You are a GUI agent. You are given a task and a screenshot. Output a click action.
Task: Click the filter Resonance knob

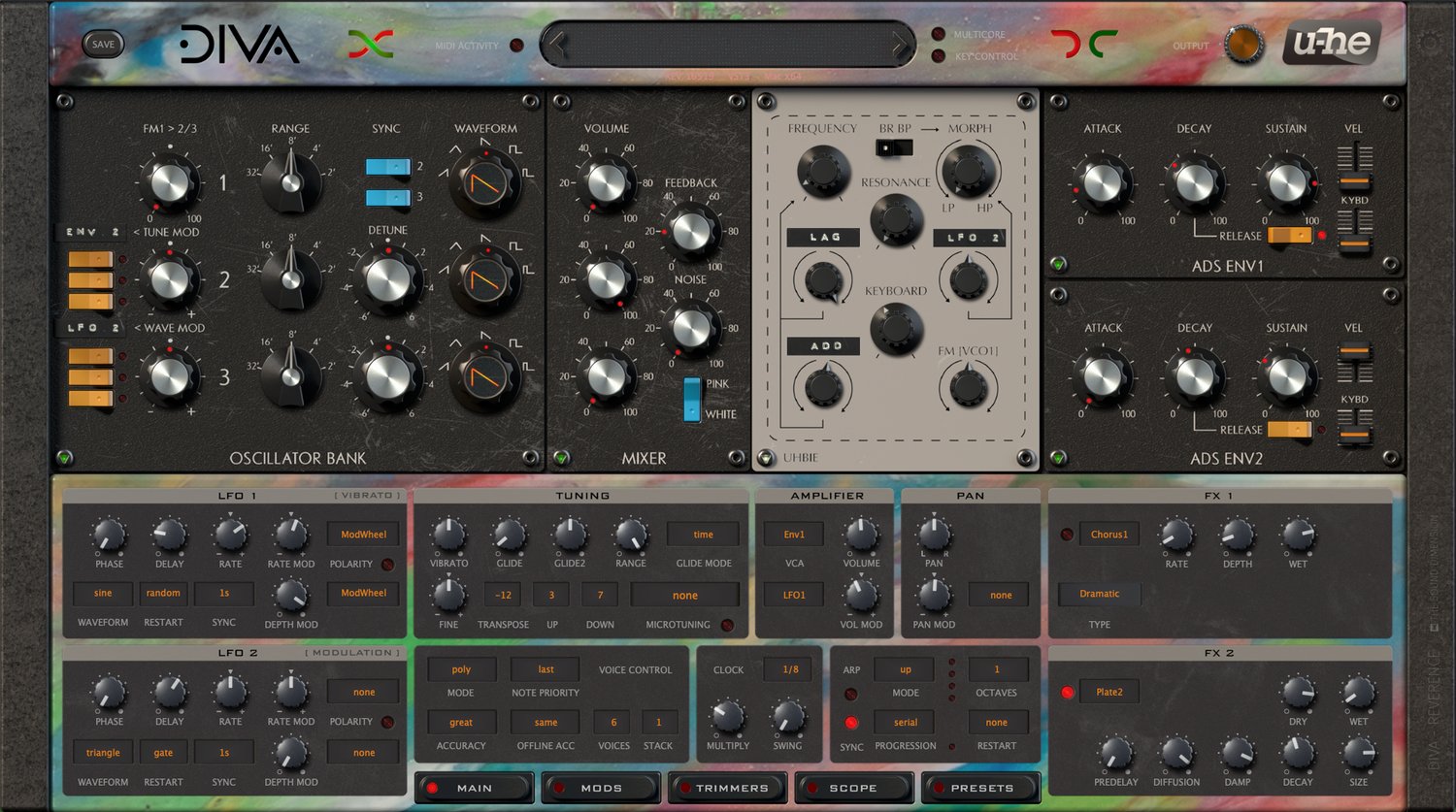coord(896,220)
